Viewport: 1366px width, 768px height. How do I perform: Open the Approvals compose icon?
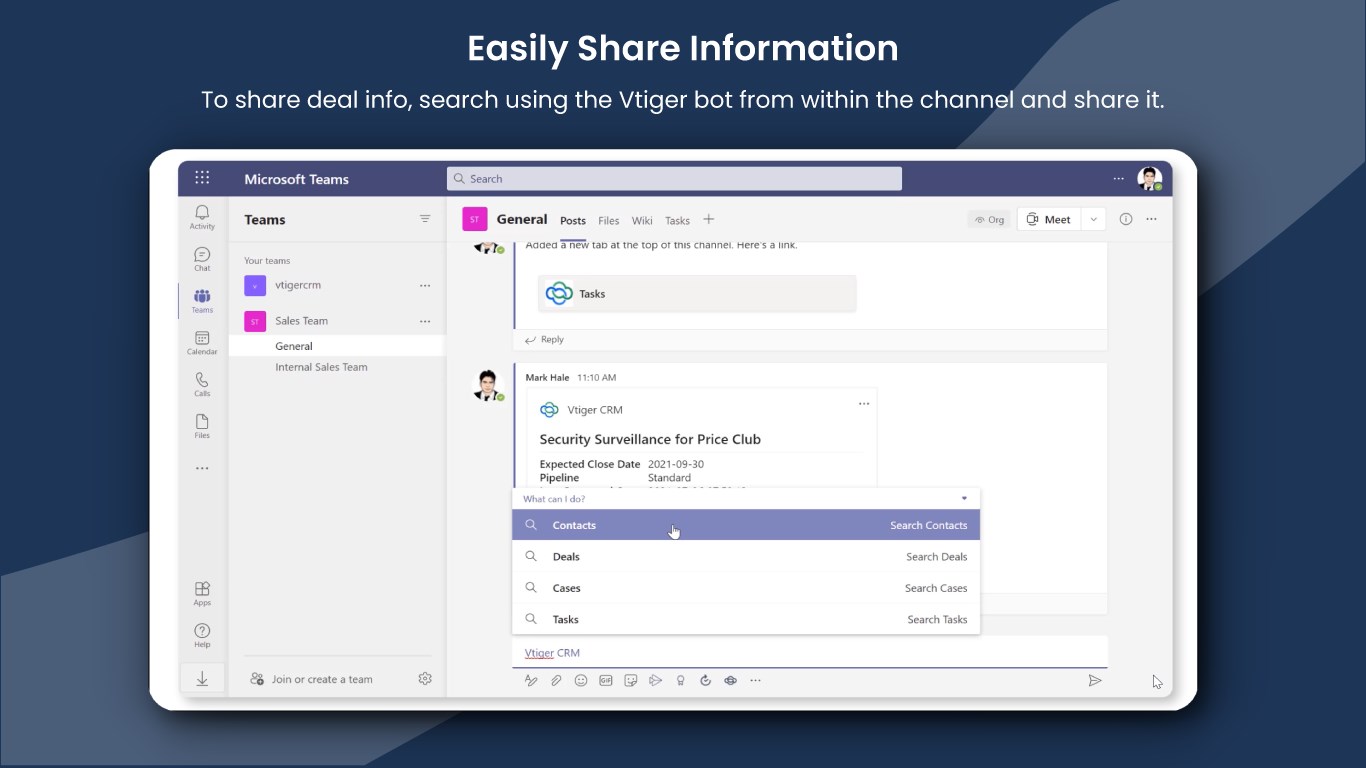705,680
